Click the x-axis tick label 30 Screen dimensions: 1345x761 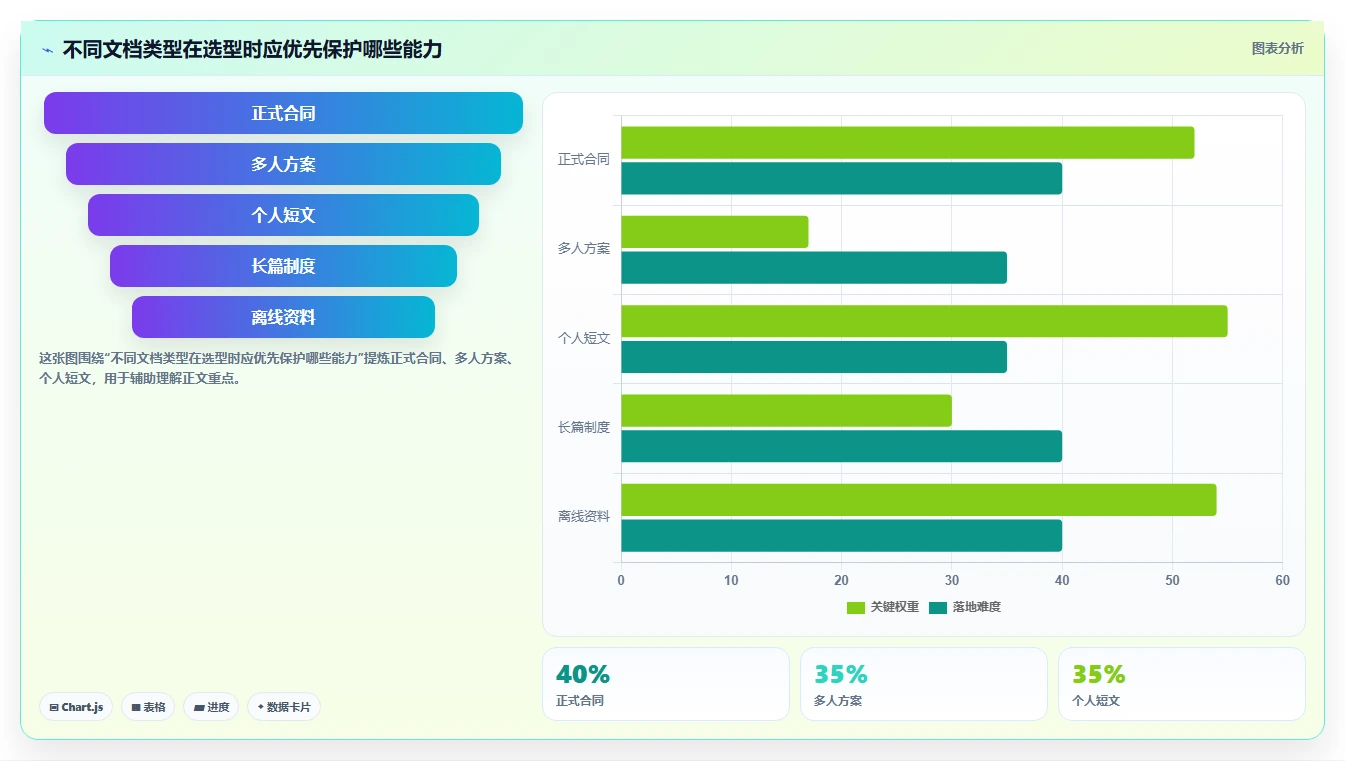click(x=952, y=581)
